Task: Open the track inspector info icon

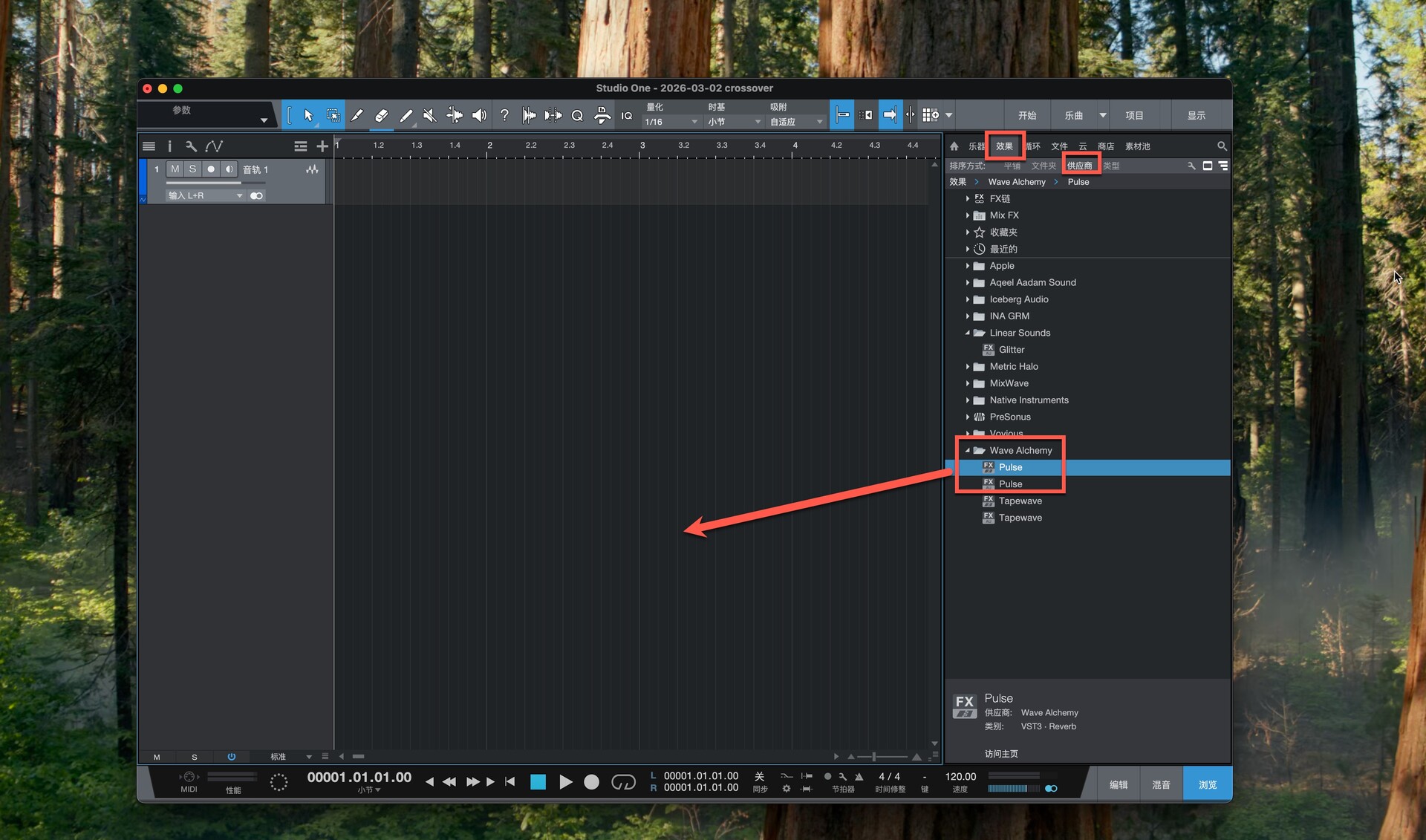Action: 169,146
